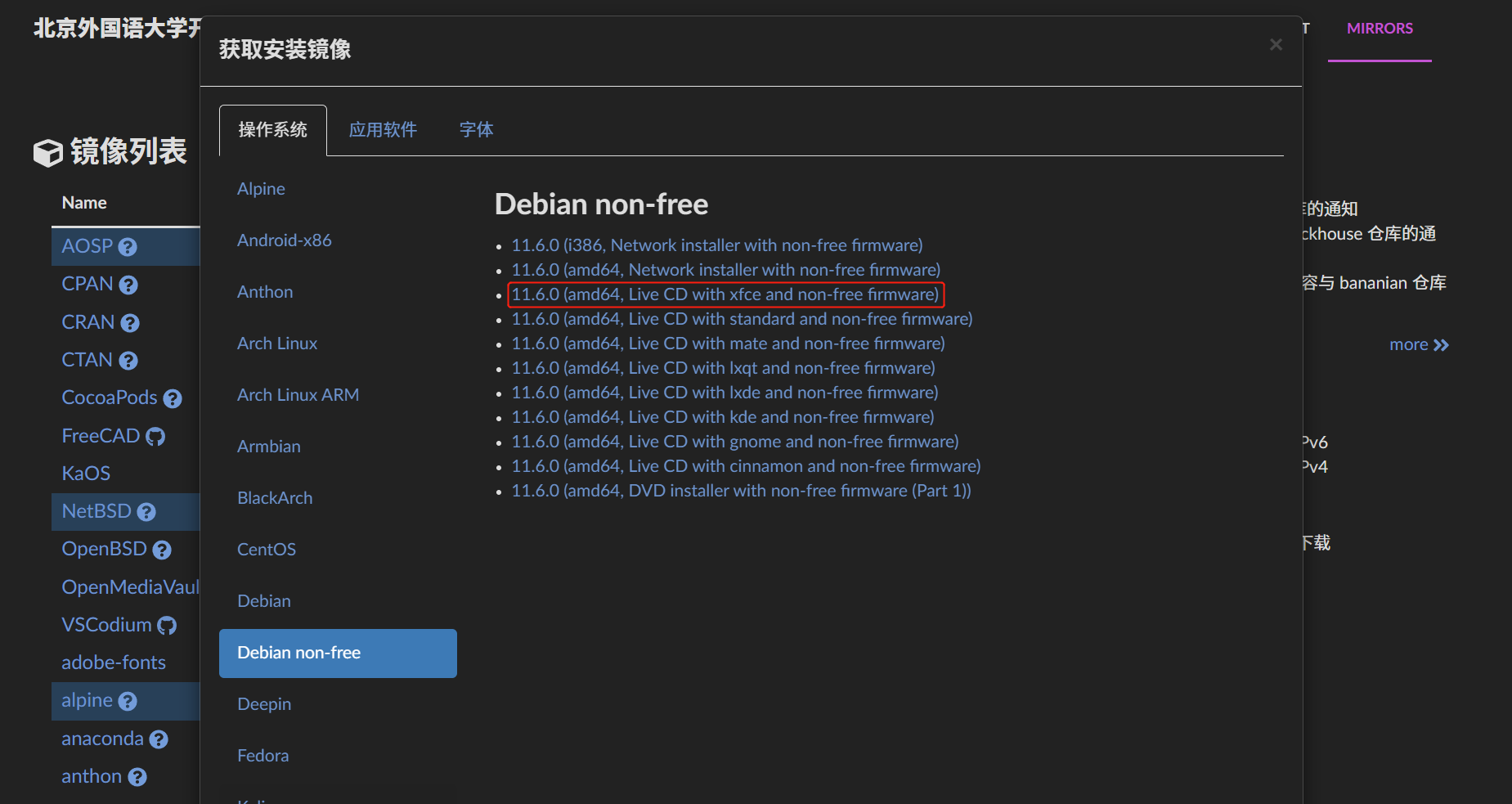Click the more link with double chevron
The height and width of the screenshot is (804, 1512).
[1419, 345]
